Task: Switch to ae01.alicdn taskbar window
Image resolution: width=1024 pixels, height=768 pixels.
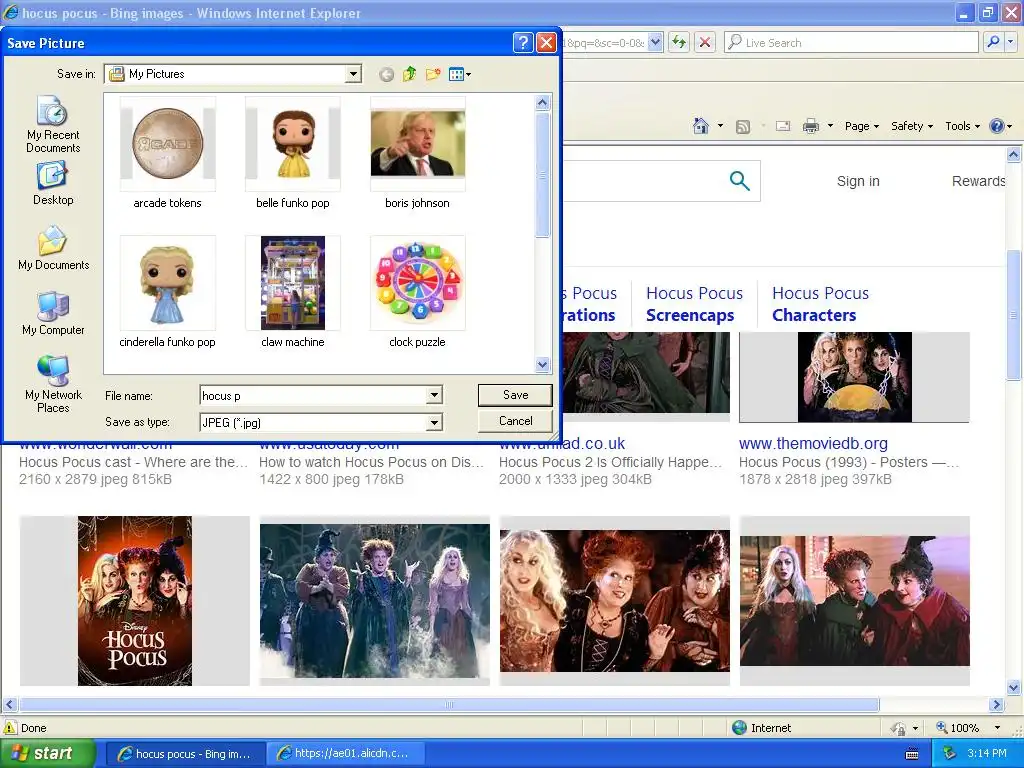Action: (x=344, y=754)
